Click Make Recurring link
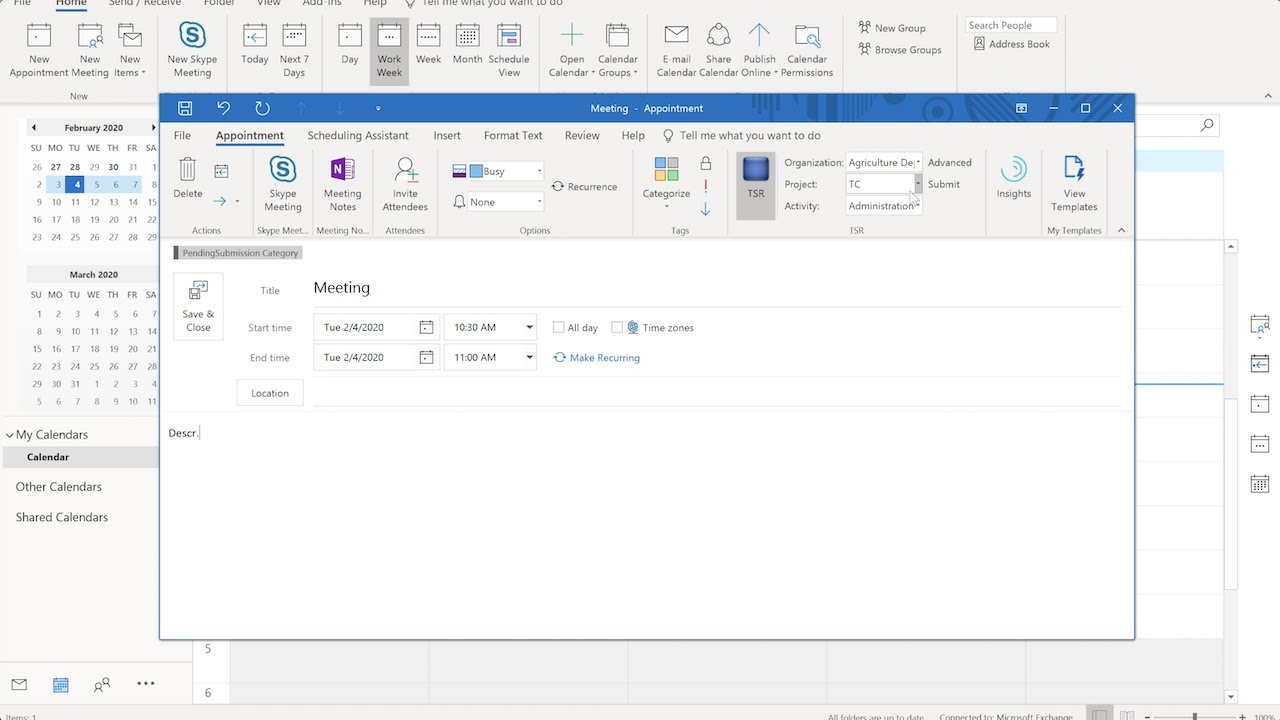The width and height of the screenshot is (1280, 720). tap(597, 358)
